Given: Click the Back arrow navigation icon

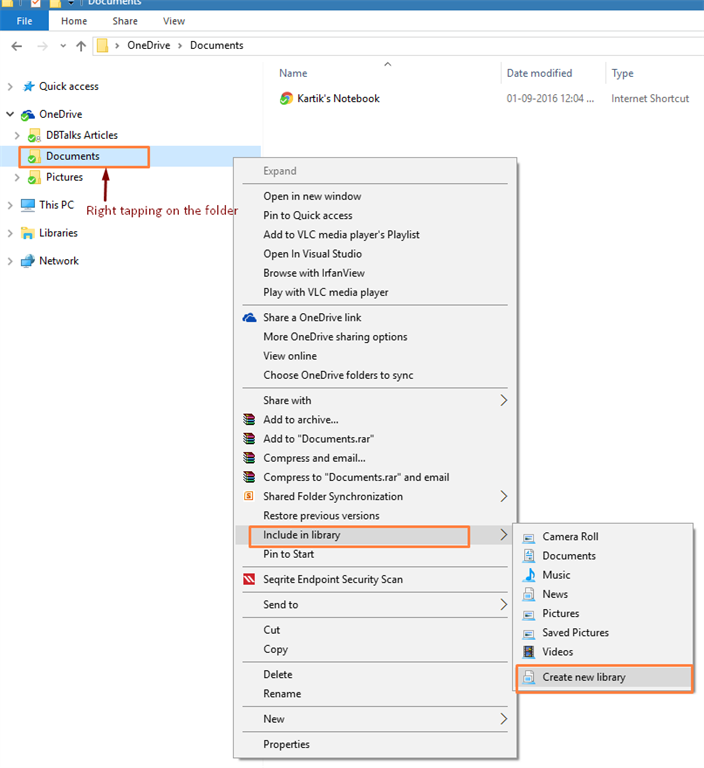Looking at the screenshot, I should (x=17, y=46).
